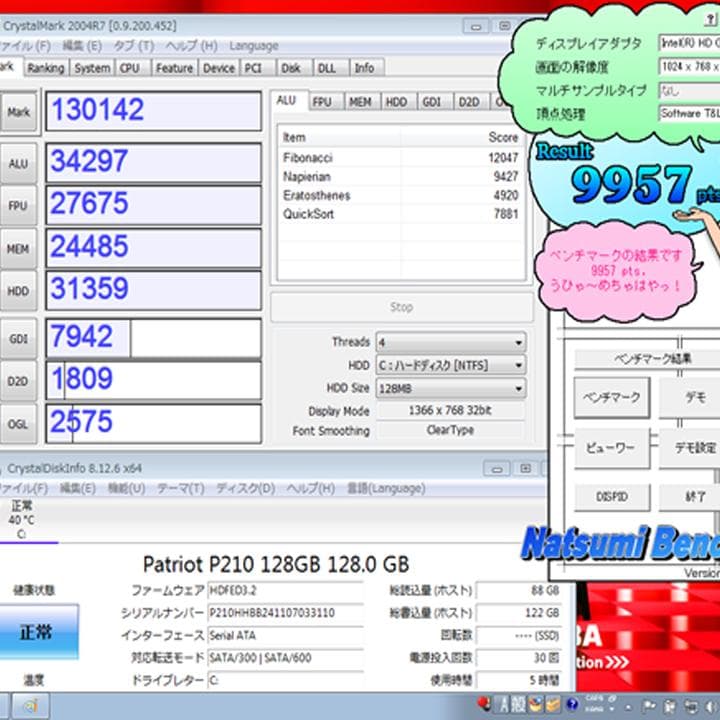Open the テーマ(T) menu in CrystalDiskInfo

tap(180, 489)
